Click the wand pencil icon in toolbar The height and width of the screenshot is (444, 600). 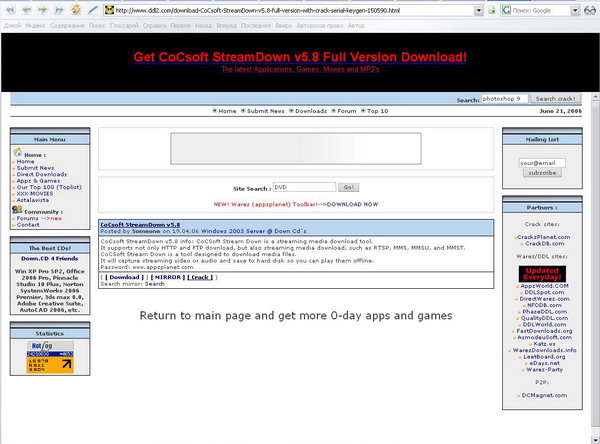93,10
